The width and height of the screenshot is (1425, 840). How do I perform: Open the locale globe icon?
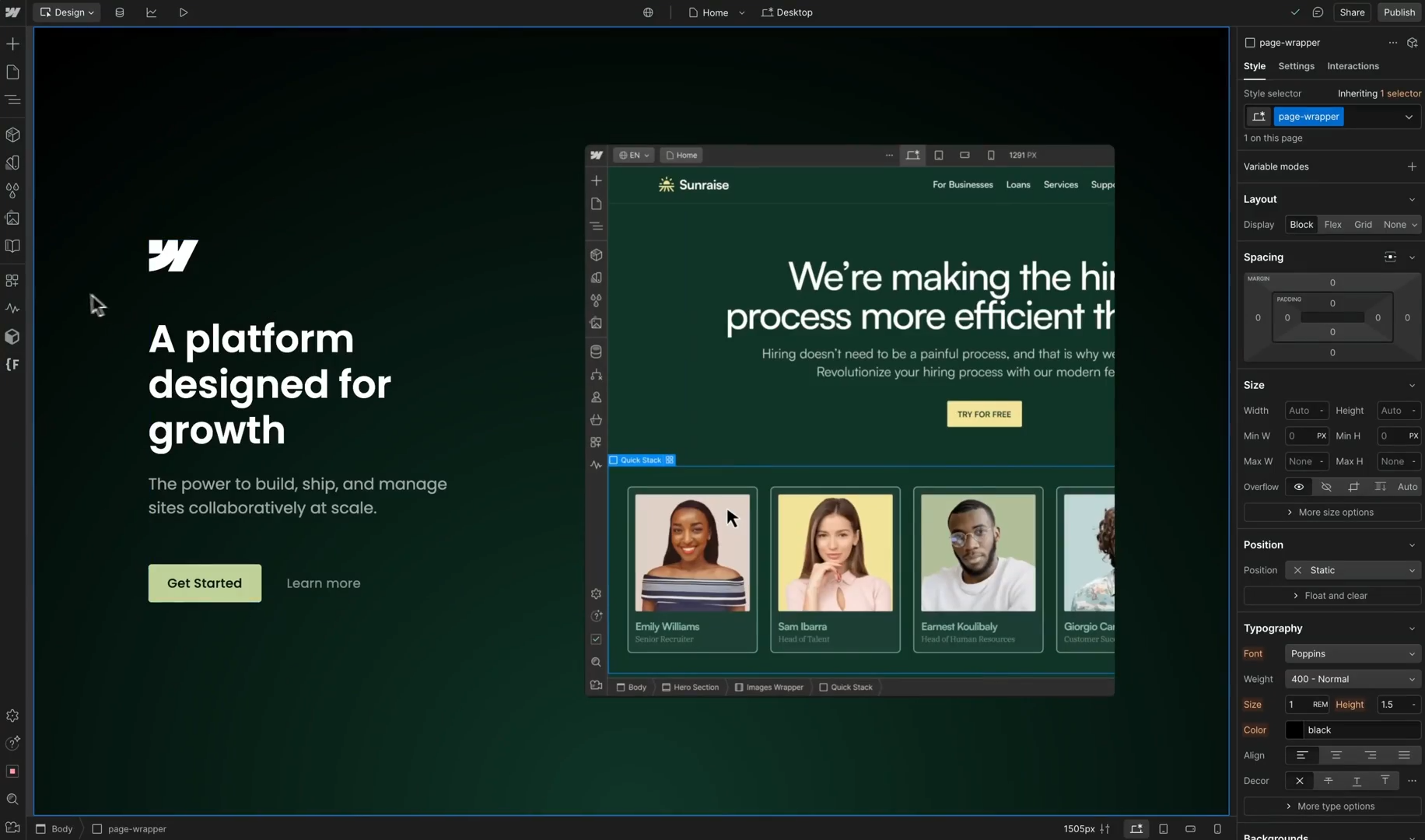(x=648, y=12)
